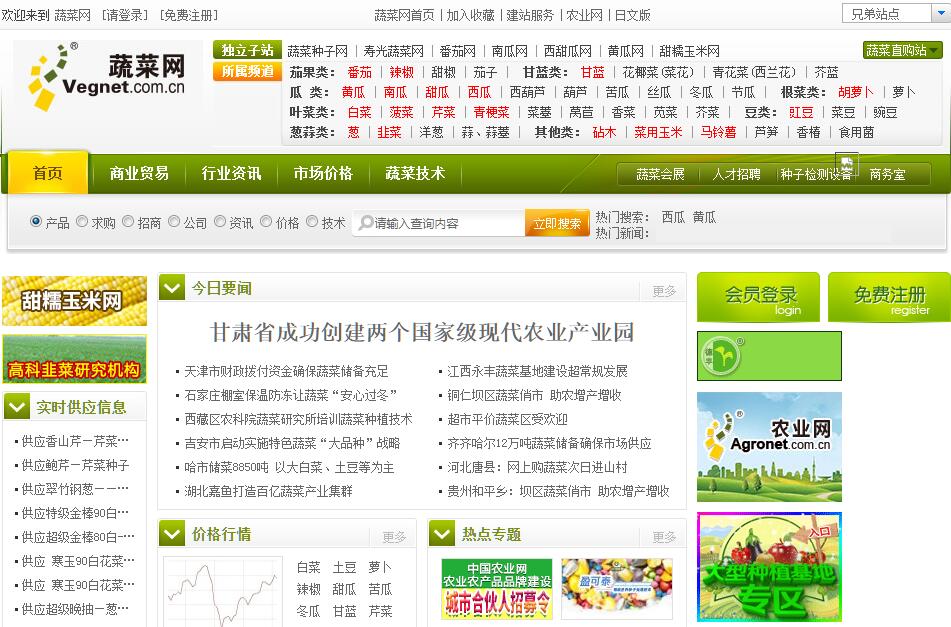
Task: Select the 技术 radio button
Action: (312, 222)
